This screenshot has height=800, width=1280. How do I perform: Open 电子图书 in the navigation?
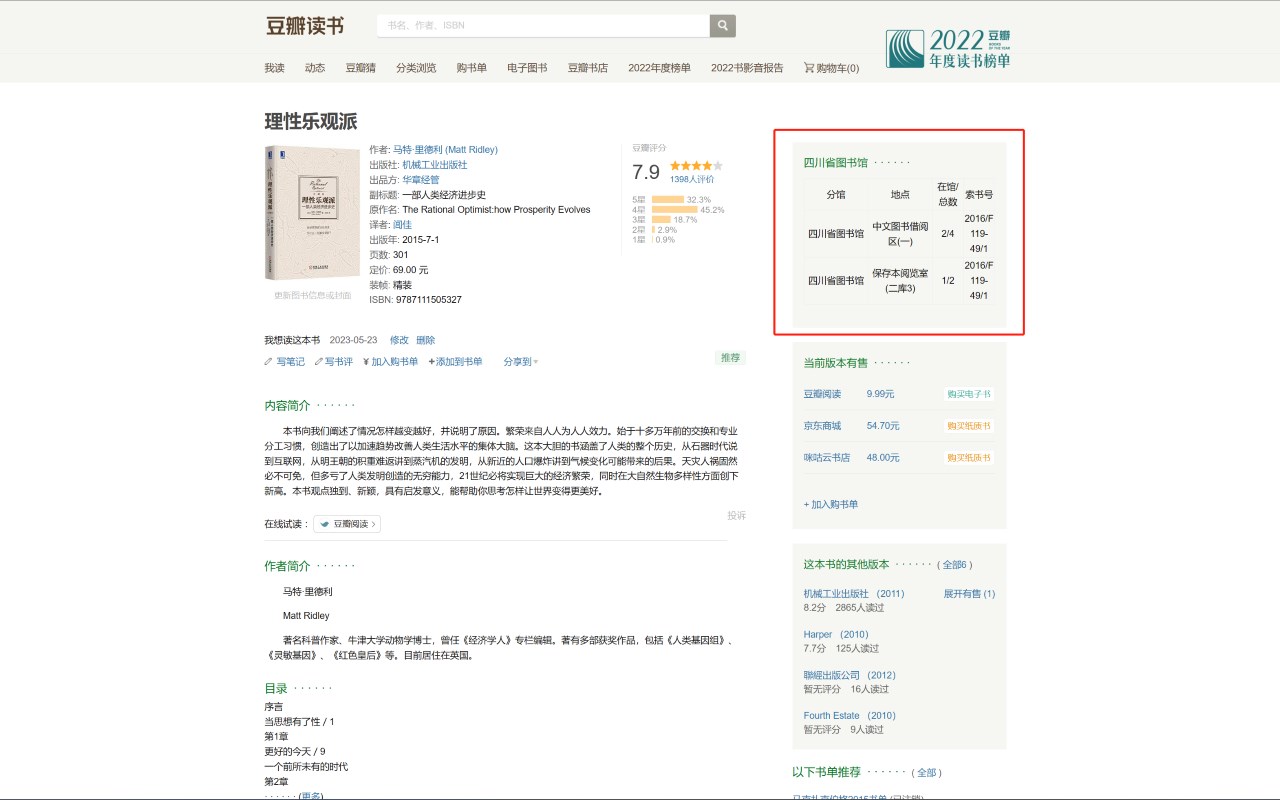(x=527, y=68)
